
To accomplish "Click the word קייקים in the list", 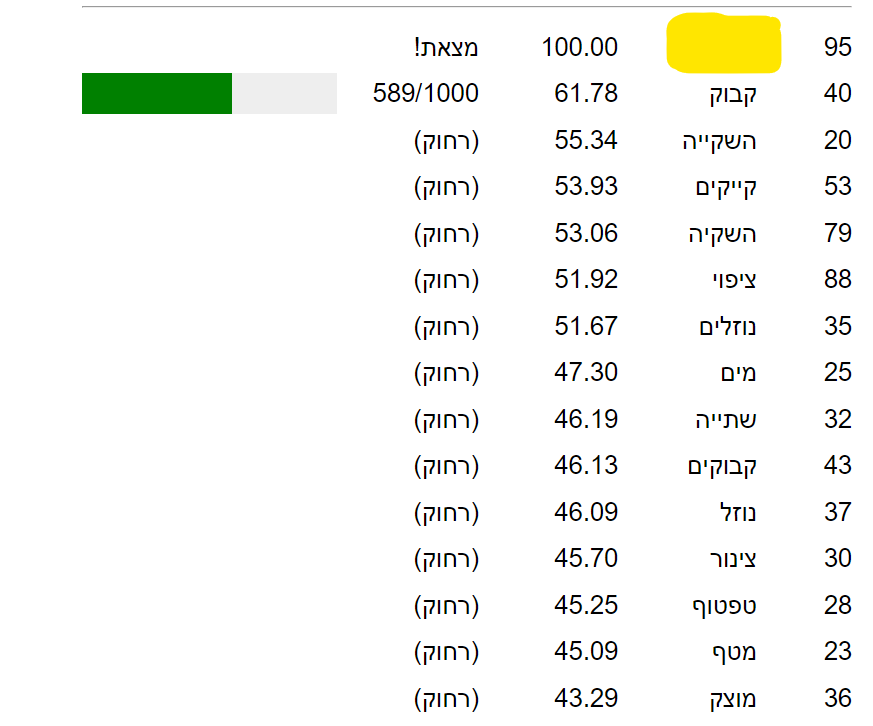I will [x=726, y=187].
